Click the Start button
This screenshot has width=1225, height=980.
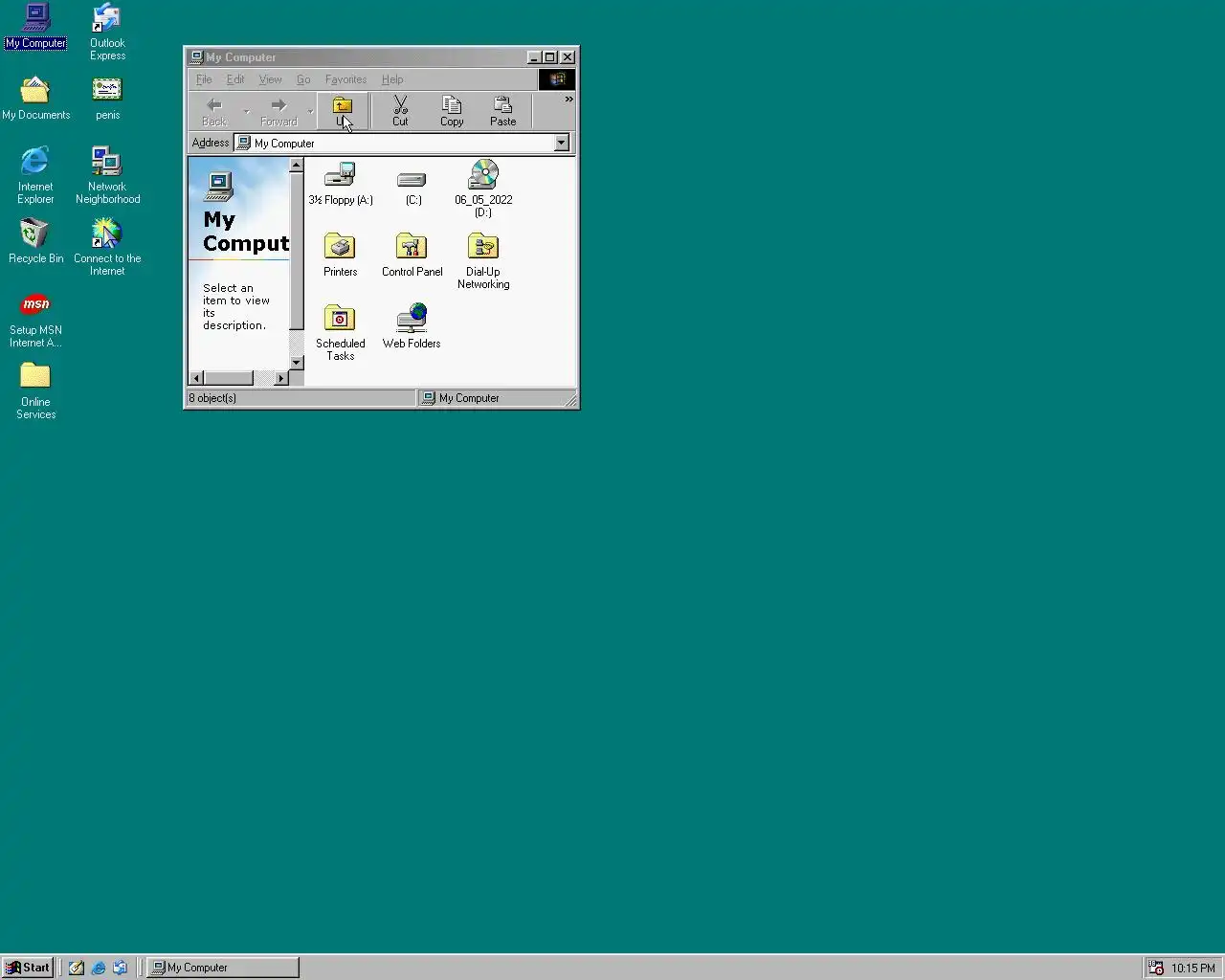point(28,968)
